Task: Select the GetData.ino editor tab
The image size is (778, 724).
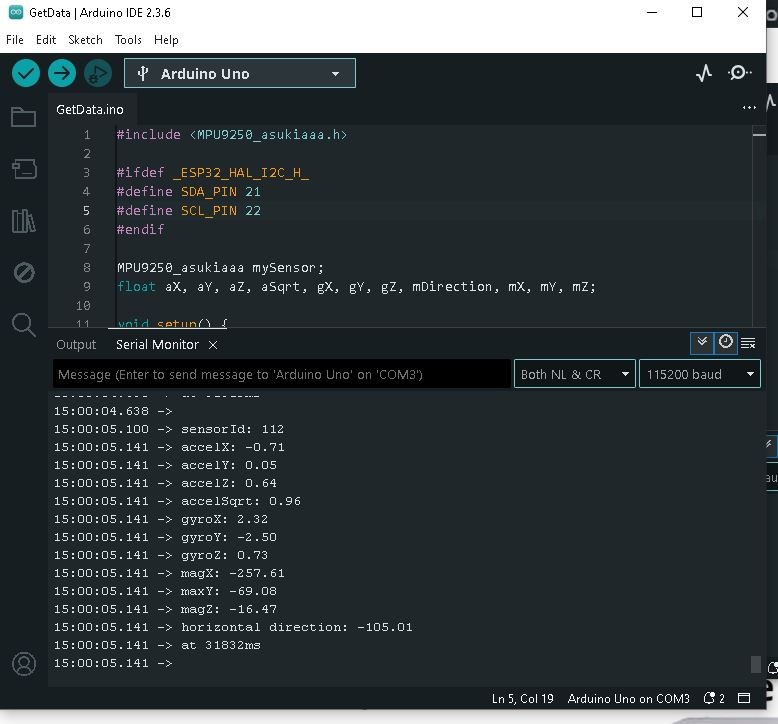Action: [x=90, y=110]
